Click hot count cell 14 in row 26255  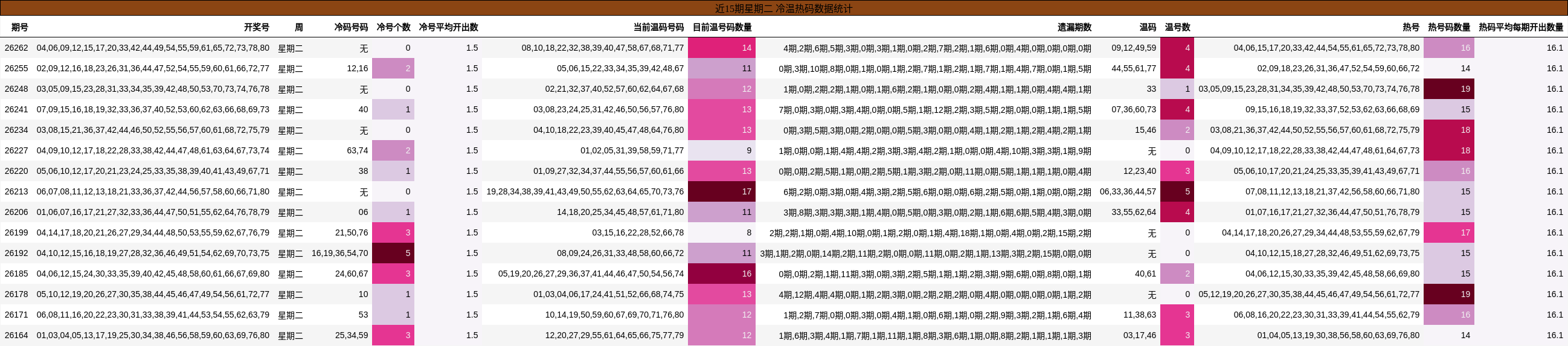point(1448,69)
